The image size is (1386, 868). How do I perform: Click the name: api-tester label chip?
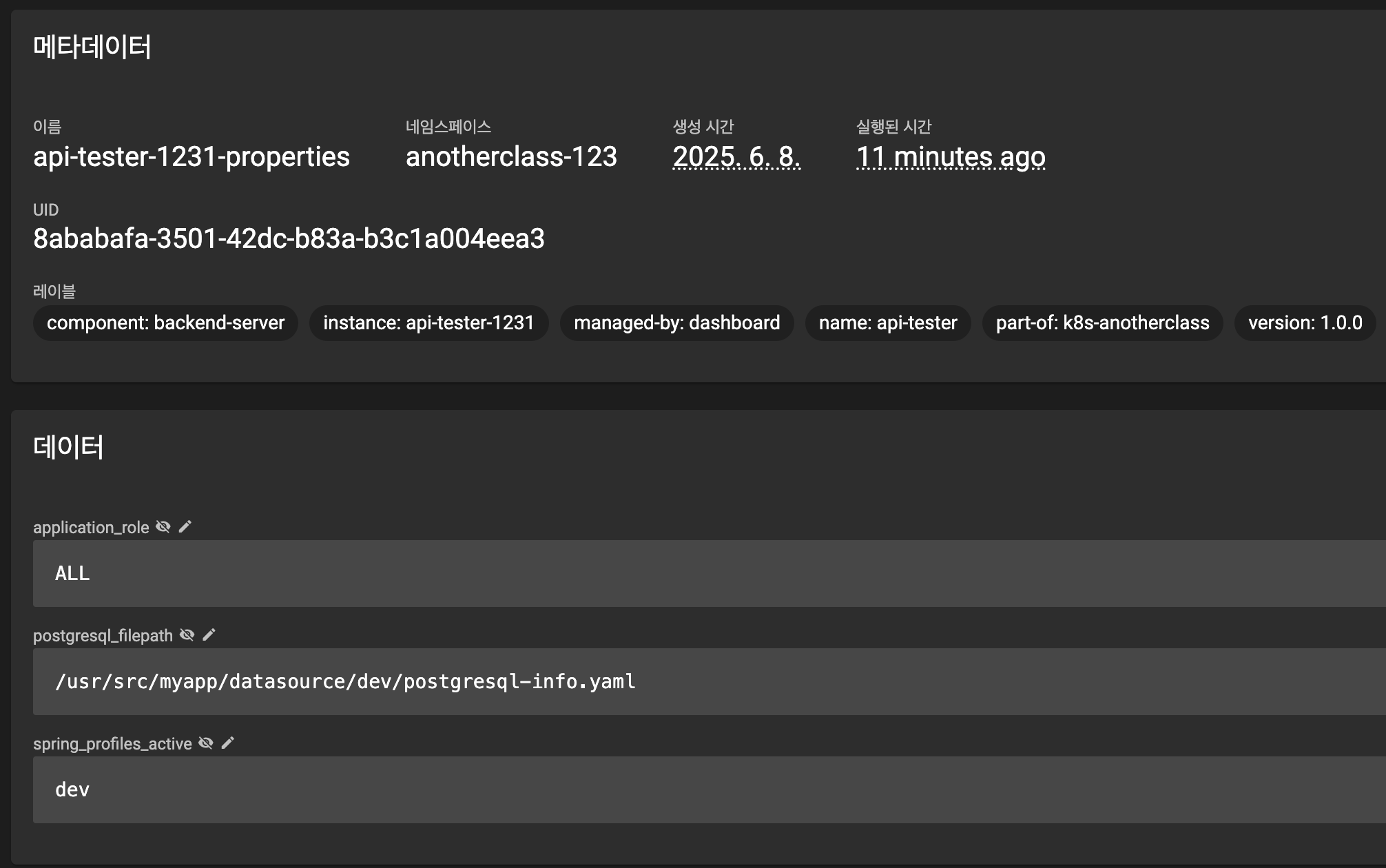coord(887,323)
